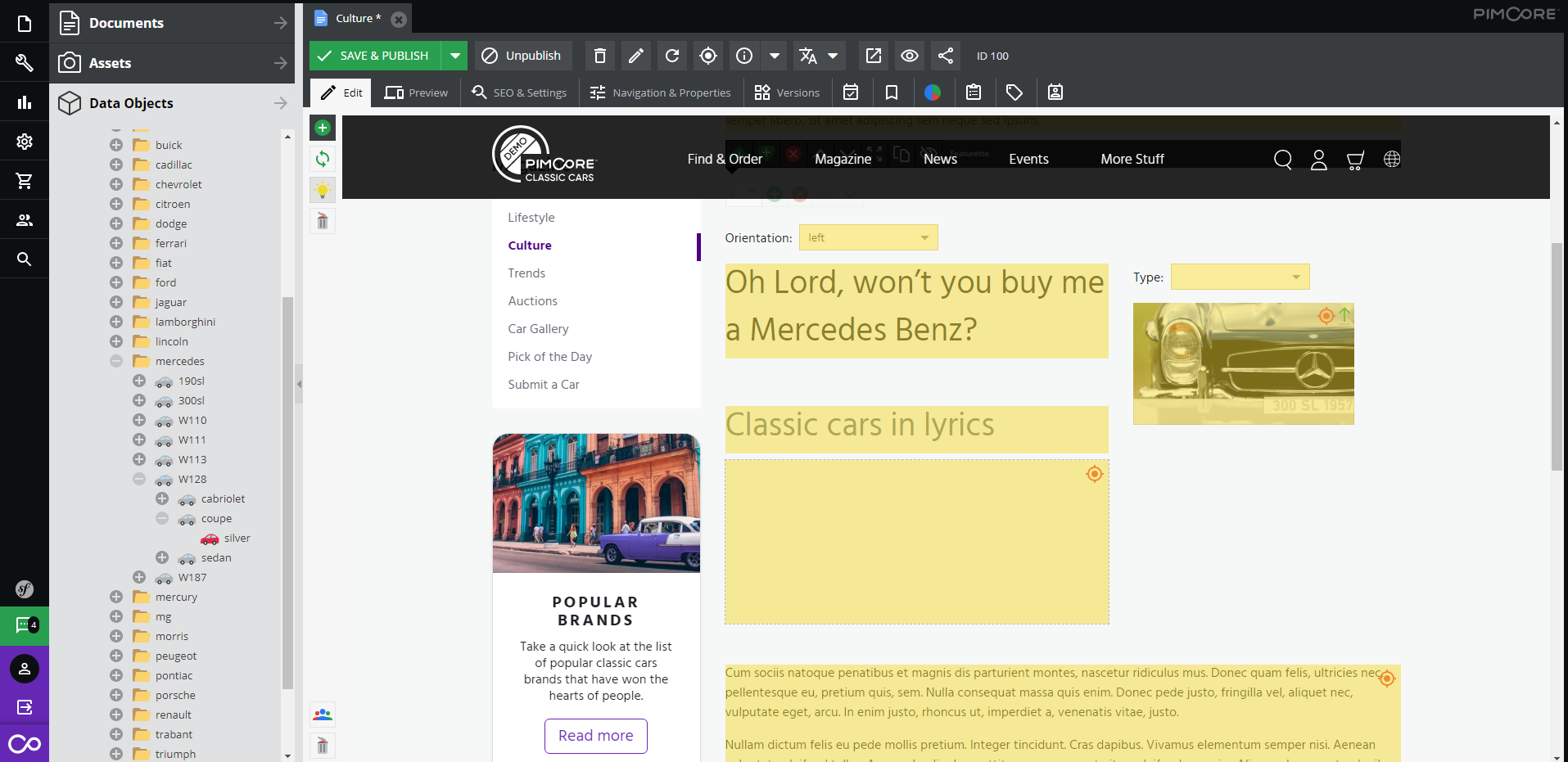Click the website search magnifier icon
1568x762 pixels.
[1283, 160]
